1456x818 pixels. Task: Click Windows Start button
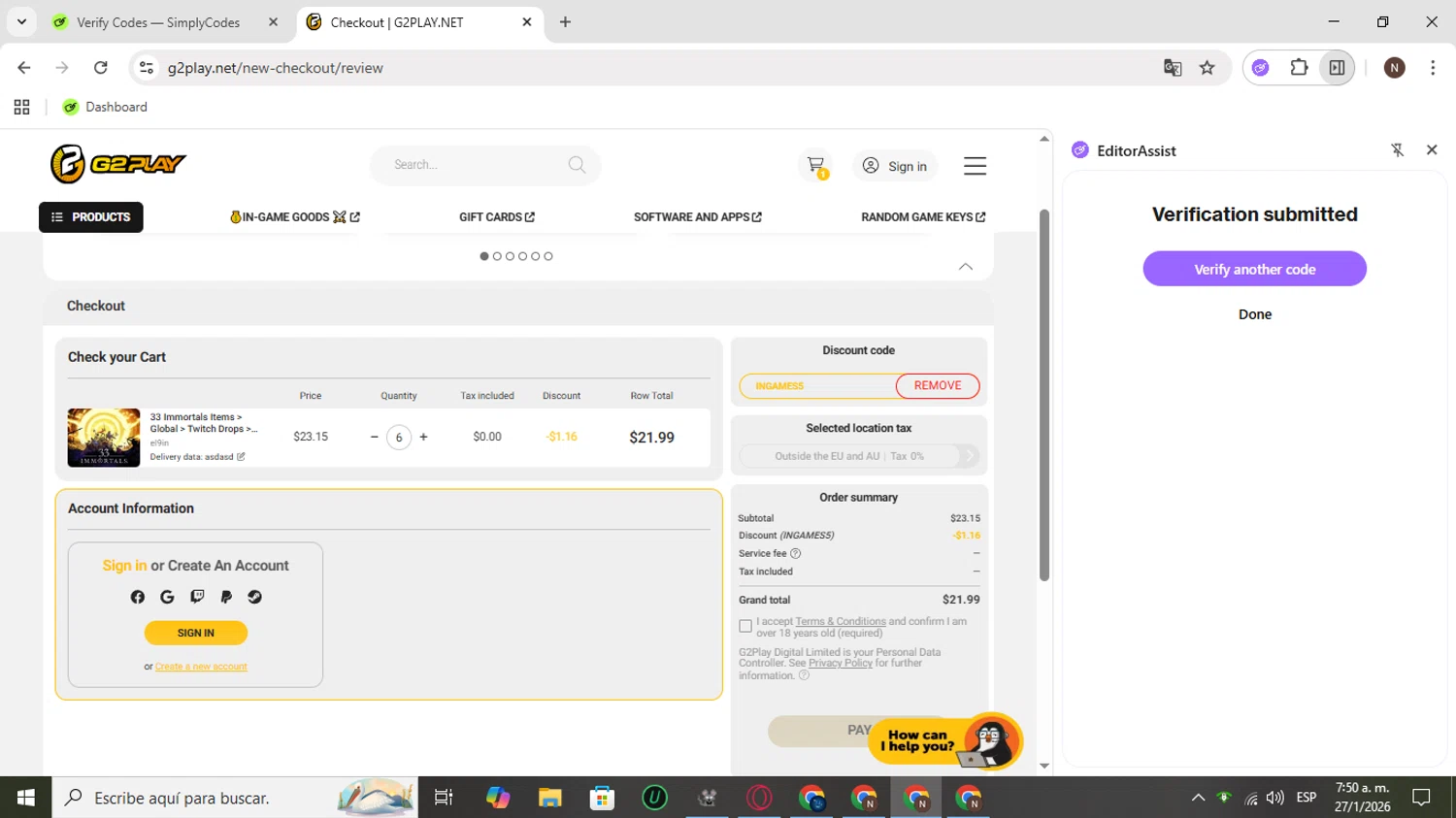click(25, 798)
